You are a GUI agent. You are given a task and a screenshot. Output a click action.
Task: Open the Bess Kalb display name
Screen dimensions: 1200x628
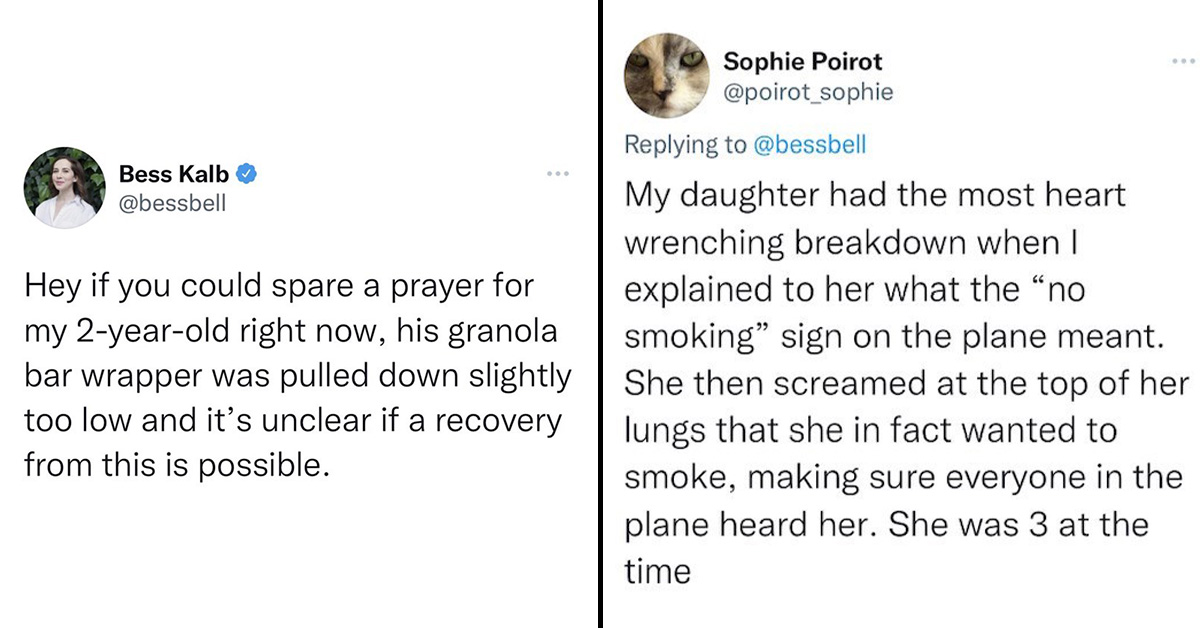pos(174,174)
